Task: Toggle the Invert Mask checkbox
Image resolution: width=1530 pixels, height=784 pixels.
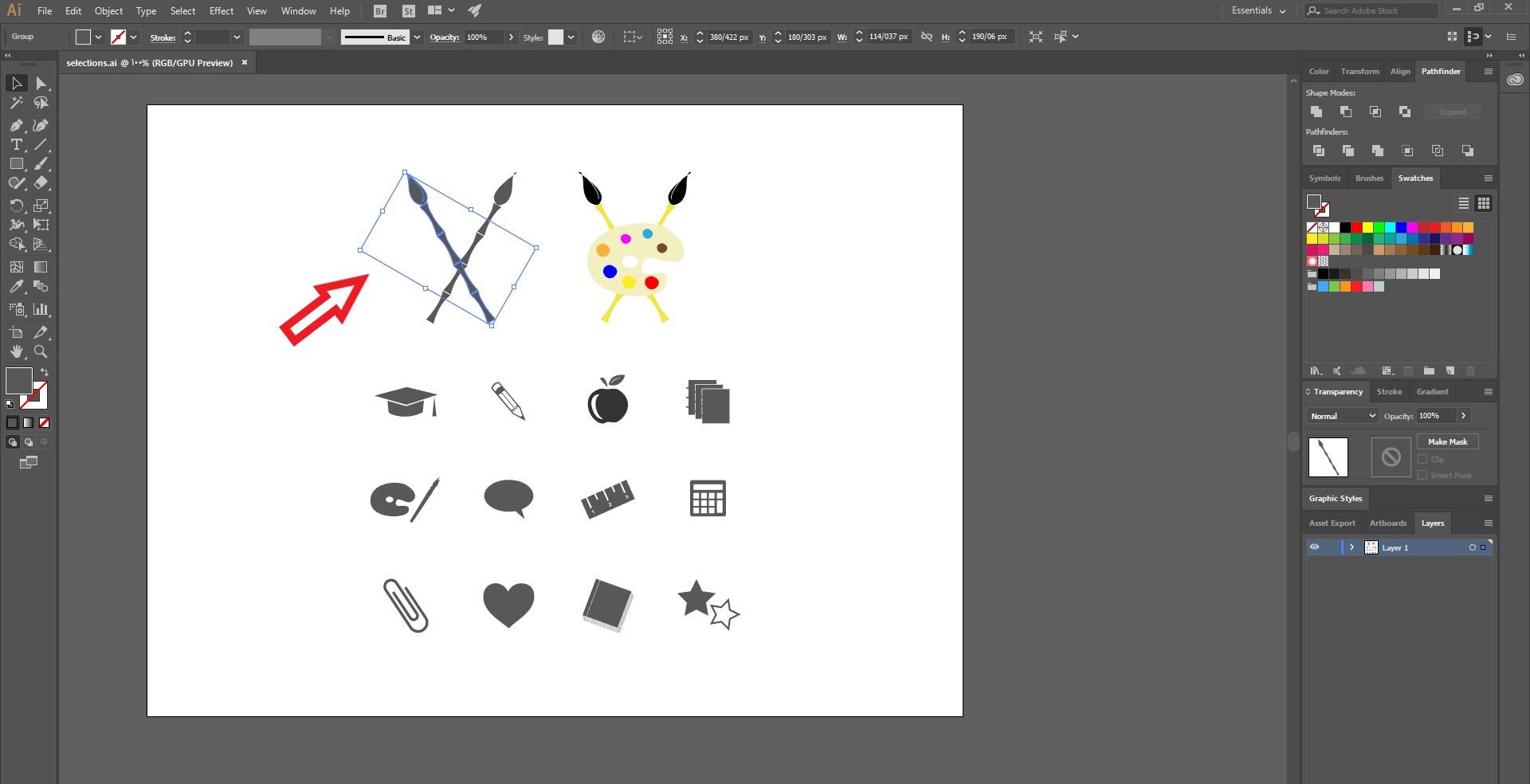Action: point(1422,475)
